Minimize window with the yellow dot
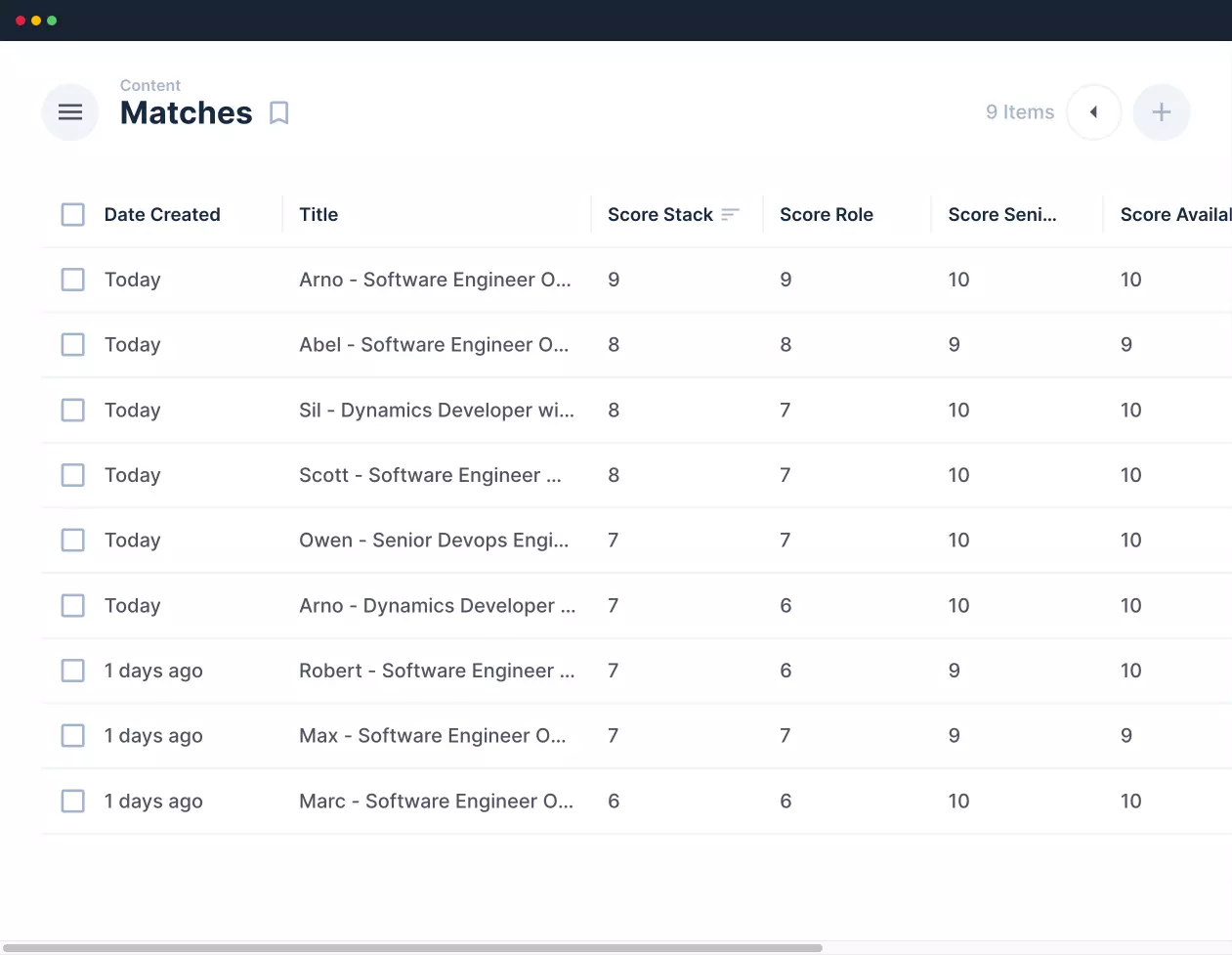Screen dimensions: 1232x955 [x=36, y=21]
